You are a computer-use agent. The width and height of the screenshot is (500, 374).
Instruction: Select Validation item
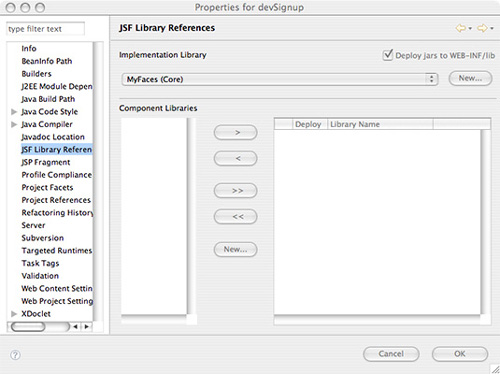40,276
